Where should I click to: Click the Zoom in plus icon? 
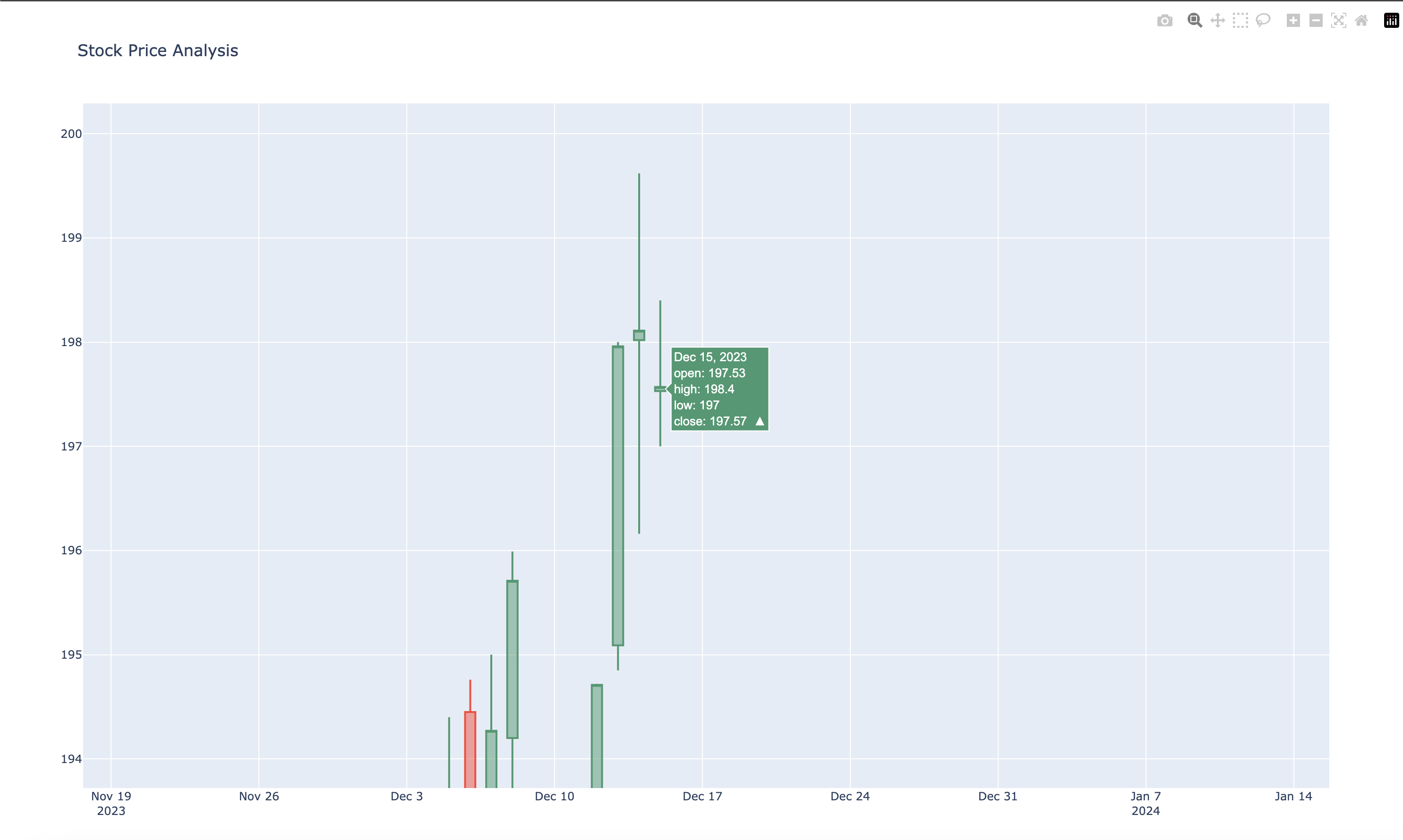click(x=1293, y=21)
